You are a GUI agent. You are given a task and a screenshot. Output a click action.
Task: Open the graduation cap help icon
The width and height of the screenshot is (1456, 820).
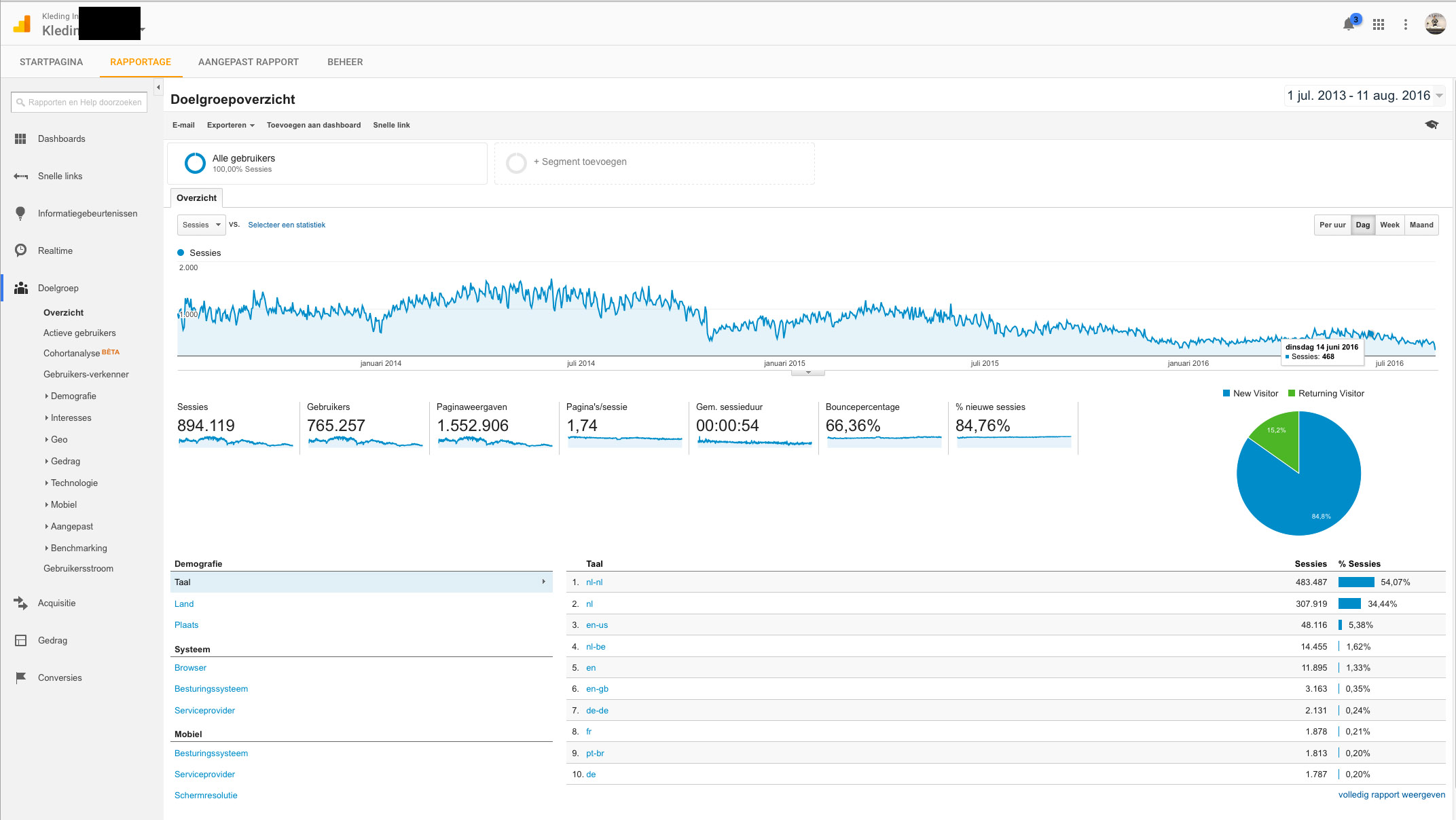1432,125
